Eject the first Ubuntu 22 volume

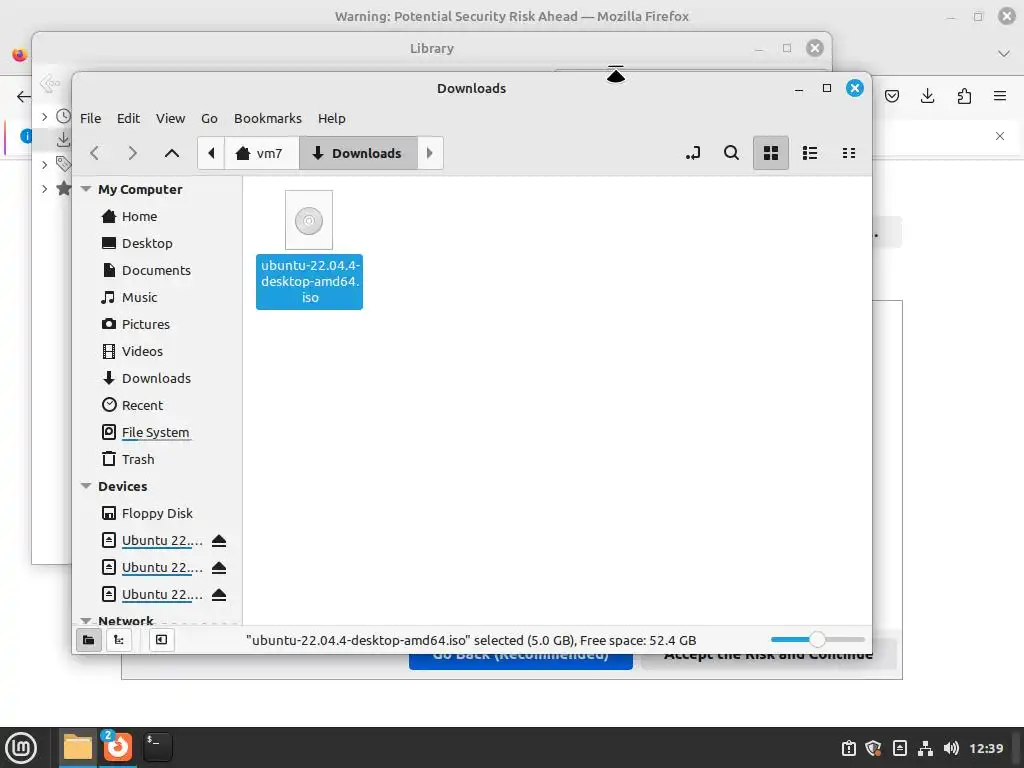click(x=219, y=541)
